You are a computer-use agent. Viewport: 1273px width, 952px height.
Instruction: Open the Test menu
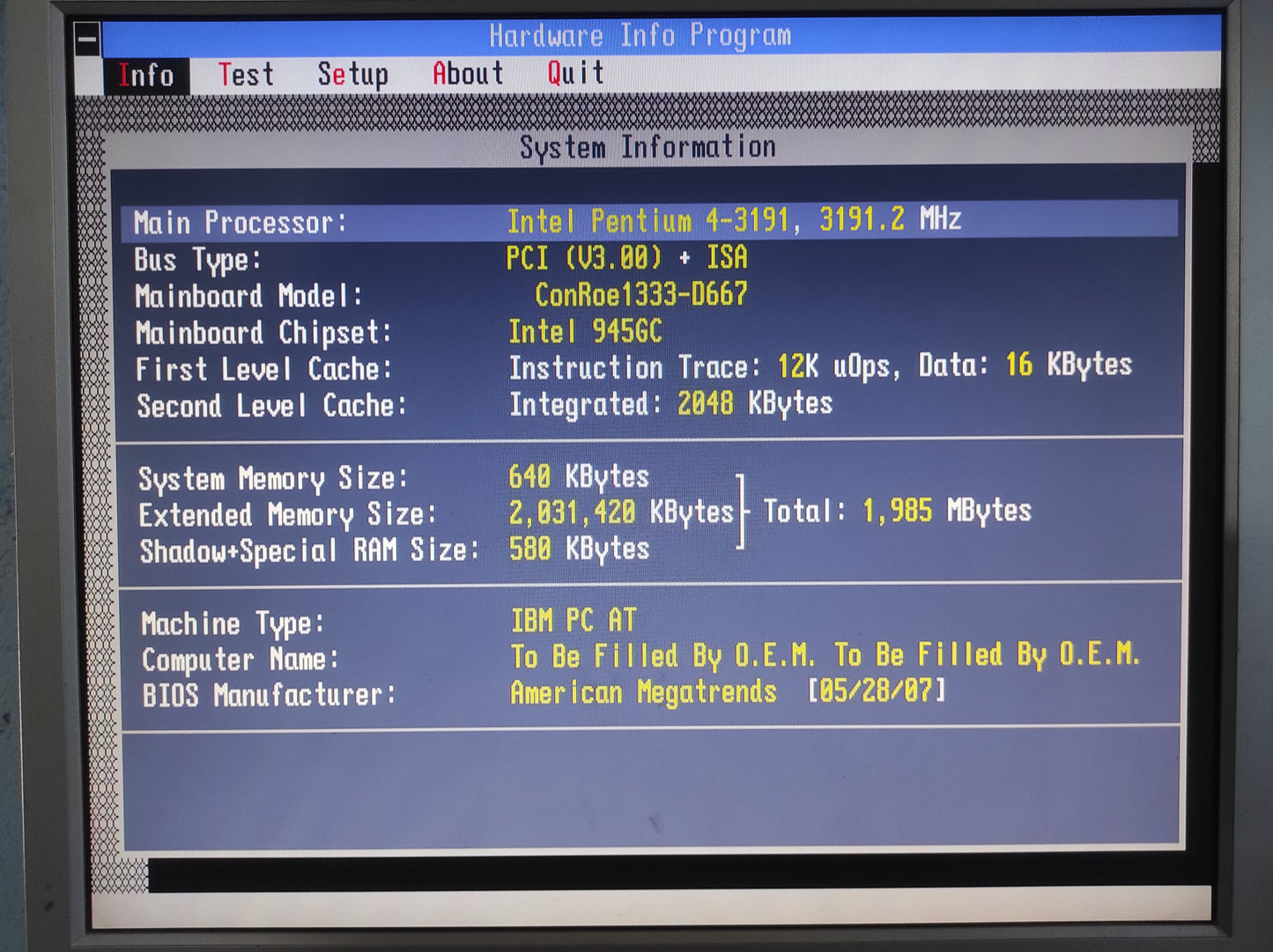[x=246, y=75]
